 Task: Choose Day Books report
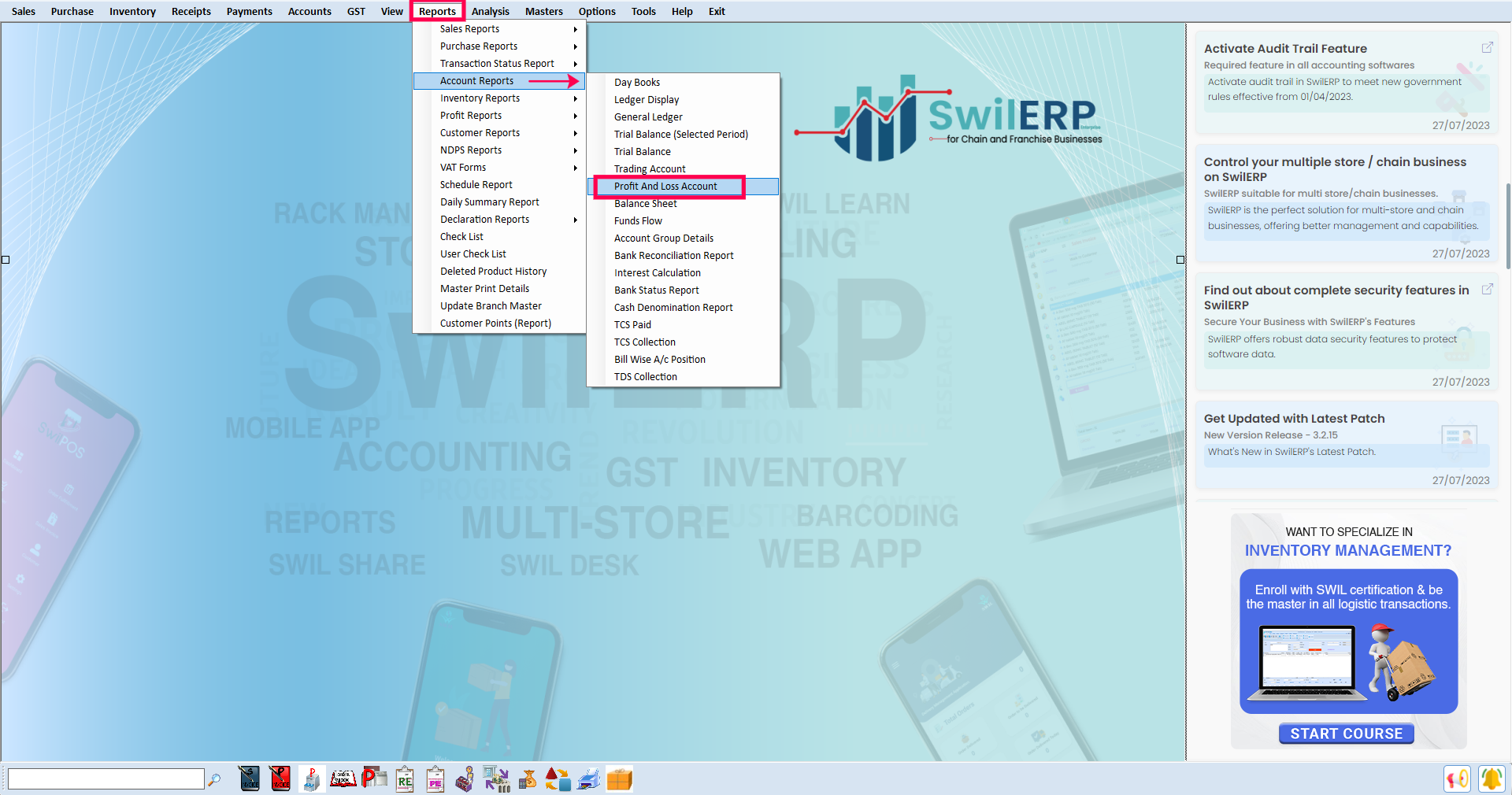(x=683, y=83)
